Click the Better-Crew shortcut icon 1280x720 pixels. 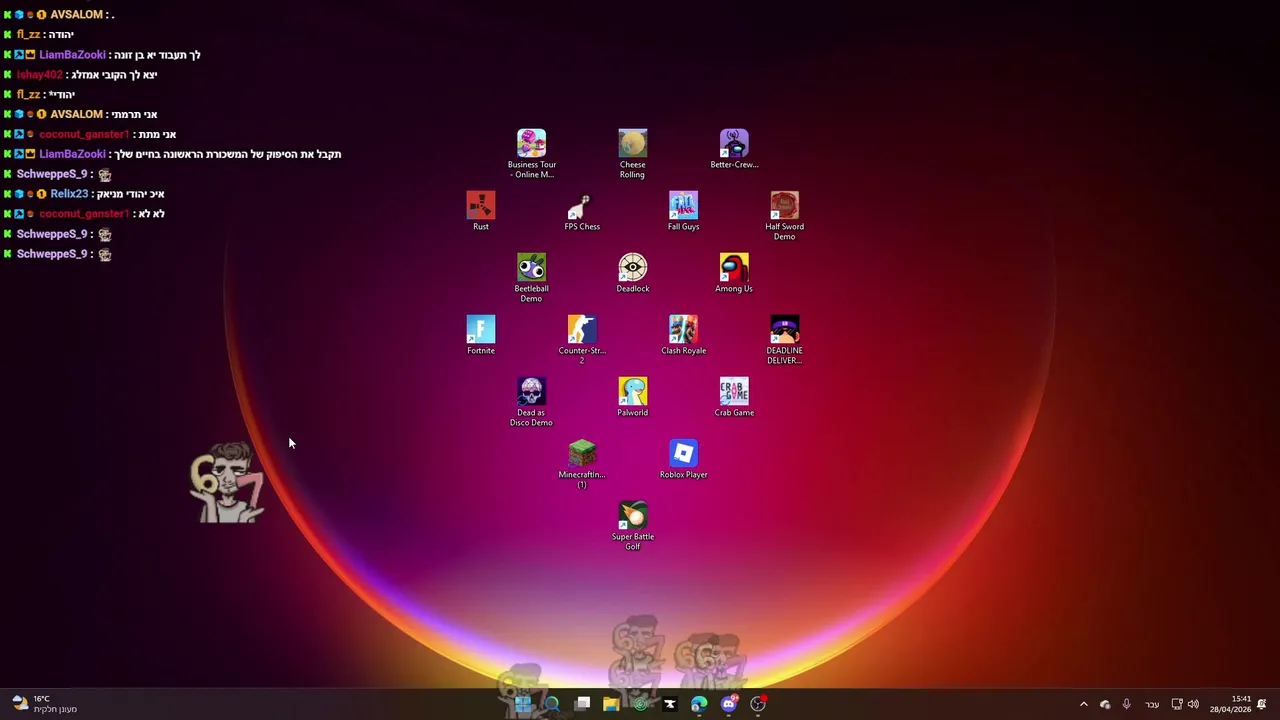coord(734,149)
